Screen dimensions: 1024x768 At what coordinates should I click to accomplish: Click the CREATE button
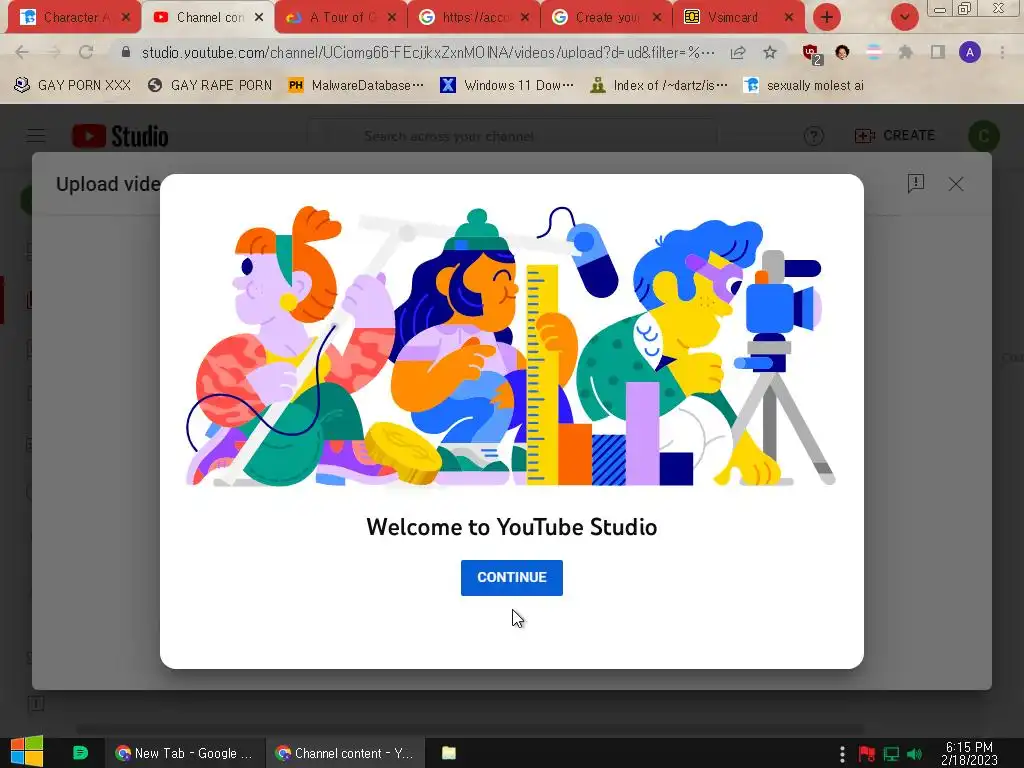click(x=895, y=136)
